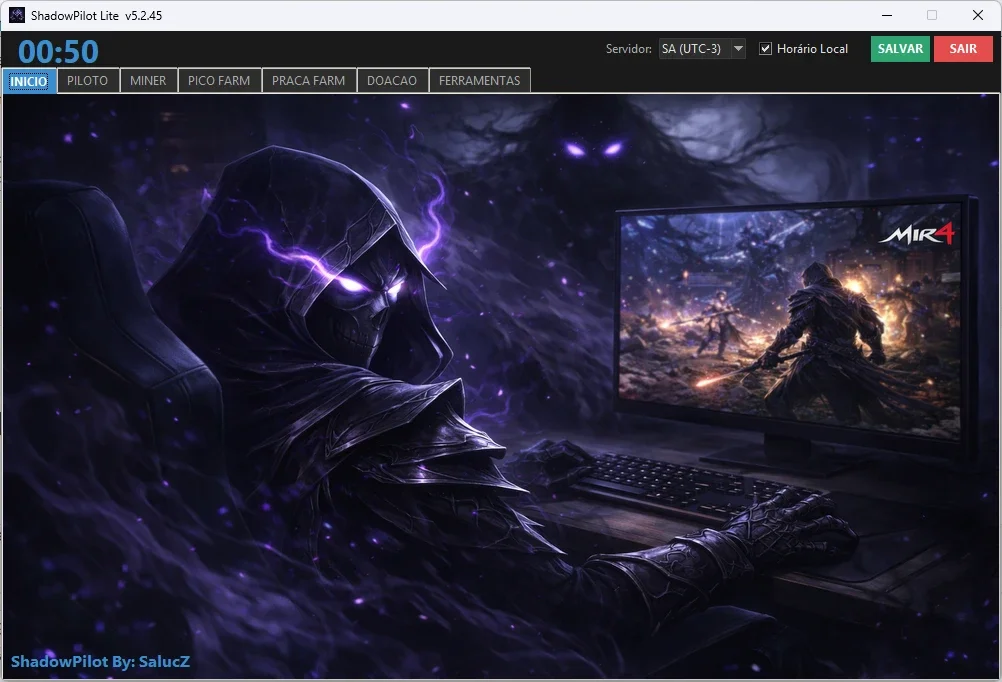The width and height of the screenshot is (1002, 682).
Task: Switch to the PILOTO tab
Action: point(88,81)
